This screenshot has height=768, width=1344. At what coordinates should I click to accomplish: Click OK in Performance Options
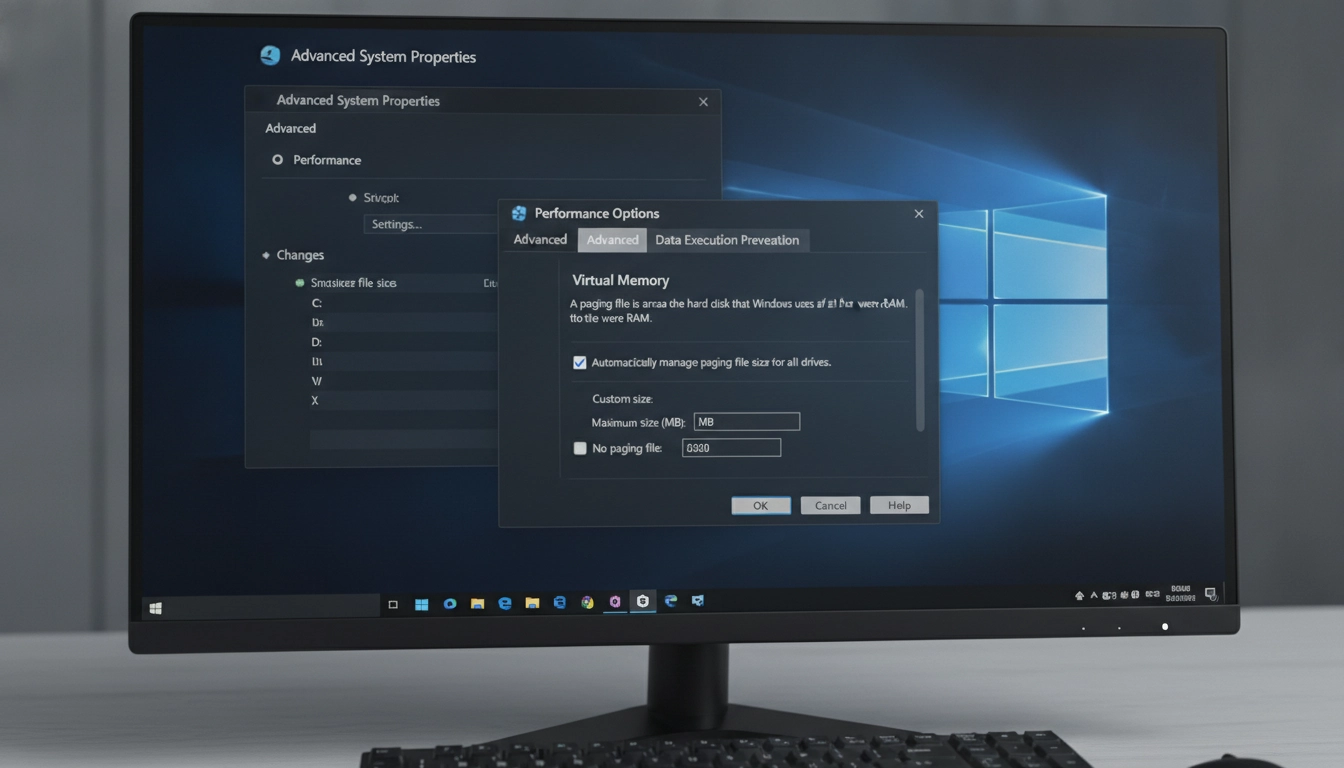click(761, 505)
